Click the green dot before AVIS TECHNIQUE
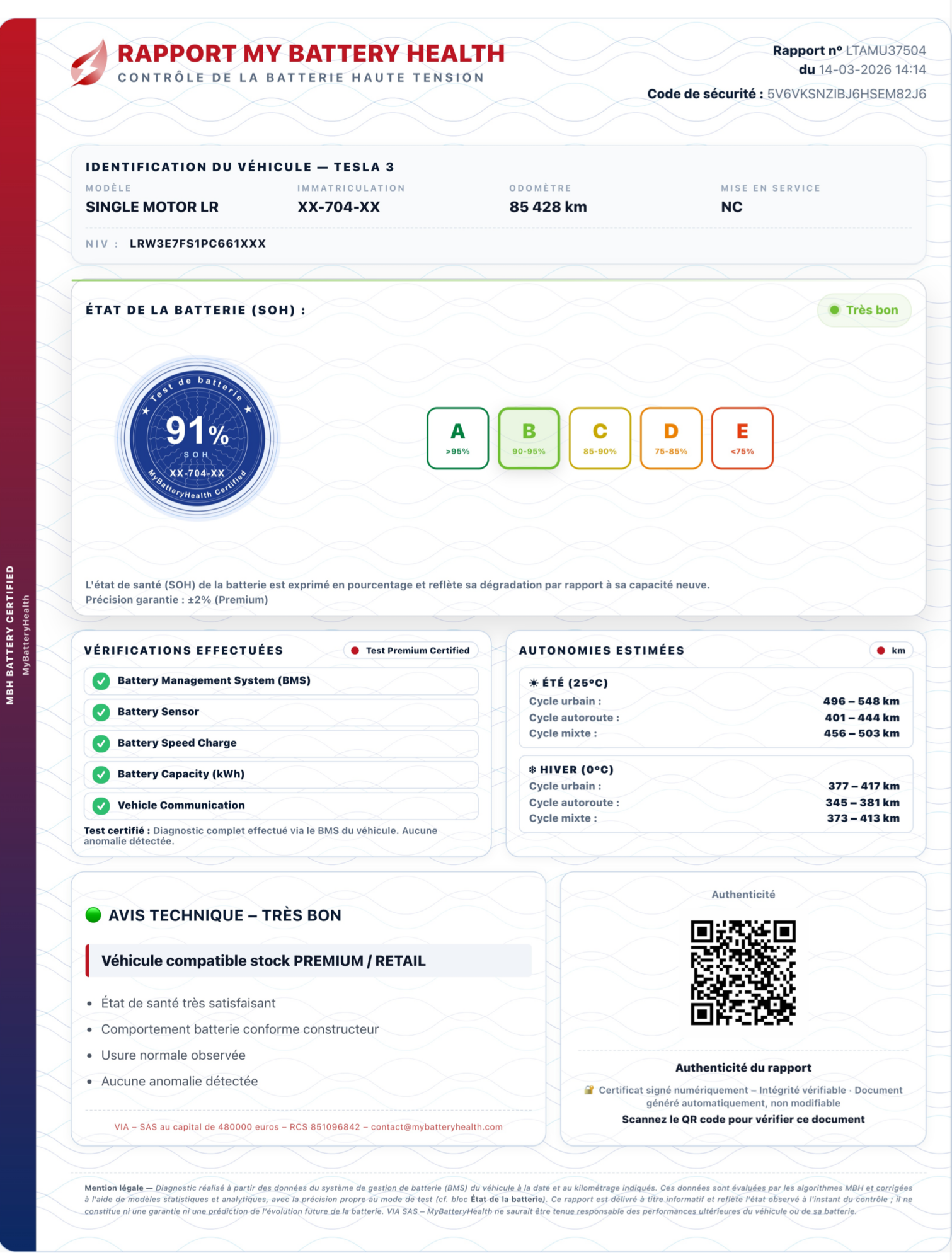 point(93,915)
